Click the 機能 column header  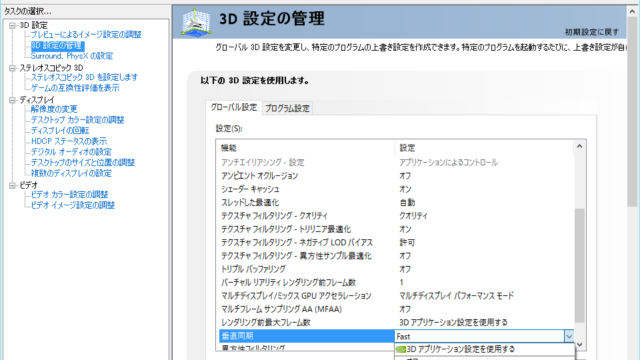point(306,148)
